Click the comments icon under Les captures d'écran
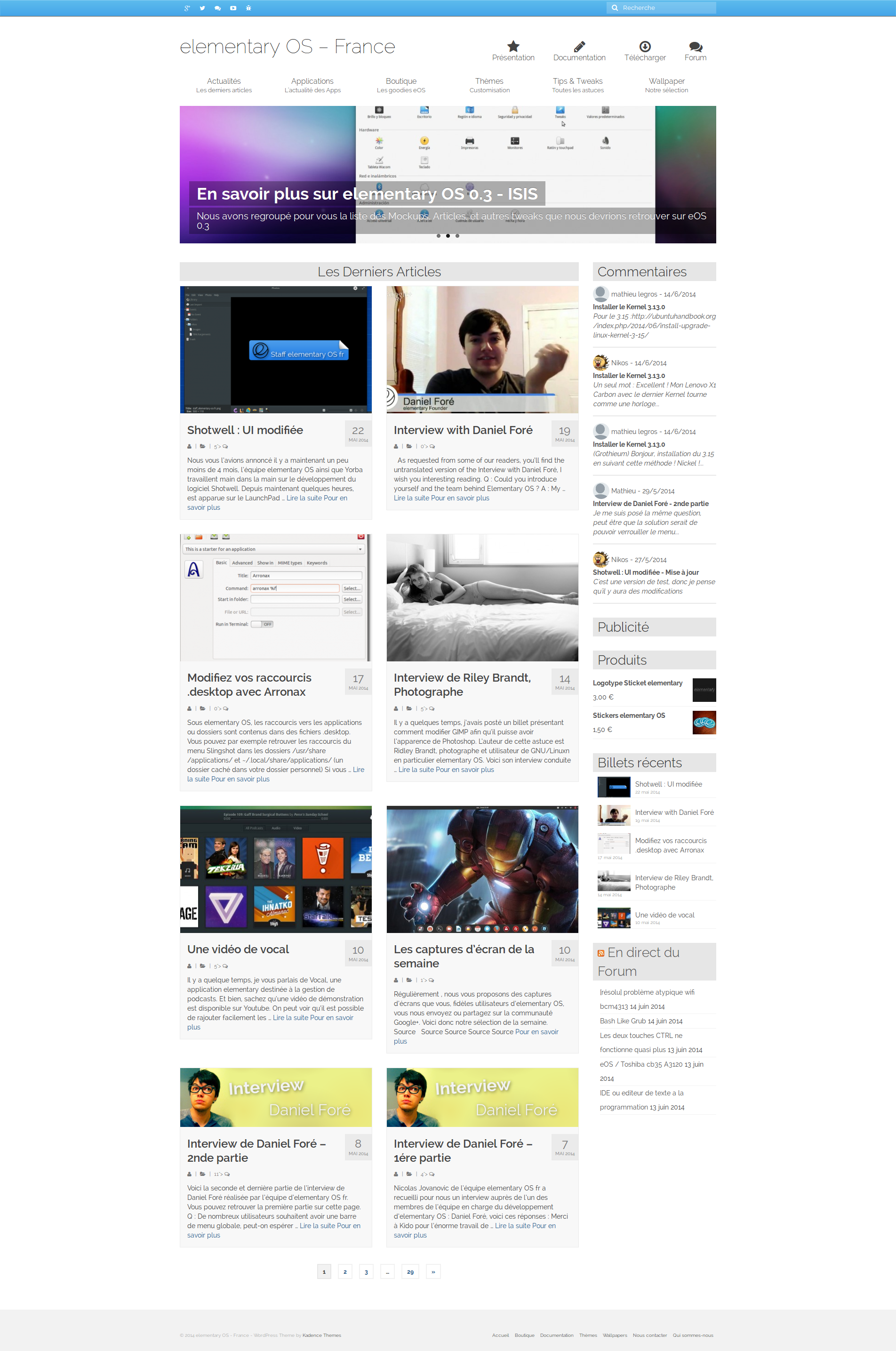Viewport: 896px width, 1351px height. tap(432, 980)
